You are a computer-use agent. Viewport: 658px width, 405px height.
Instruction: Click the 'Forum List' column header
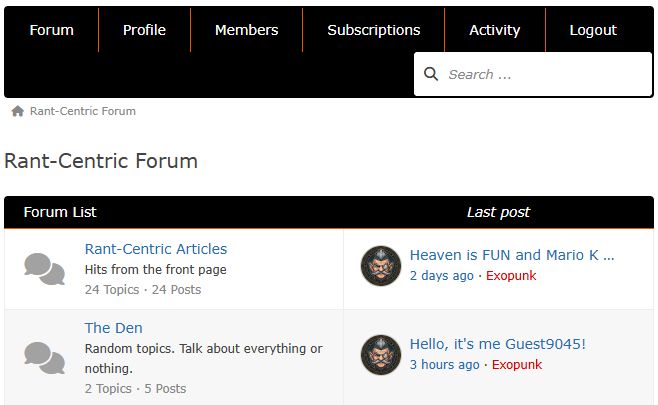tap(60, 212)
